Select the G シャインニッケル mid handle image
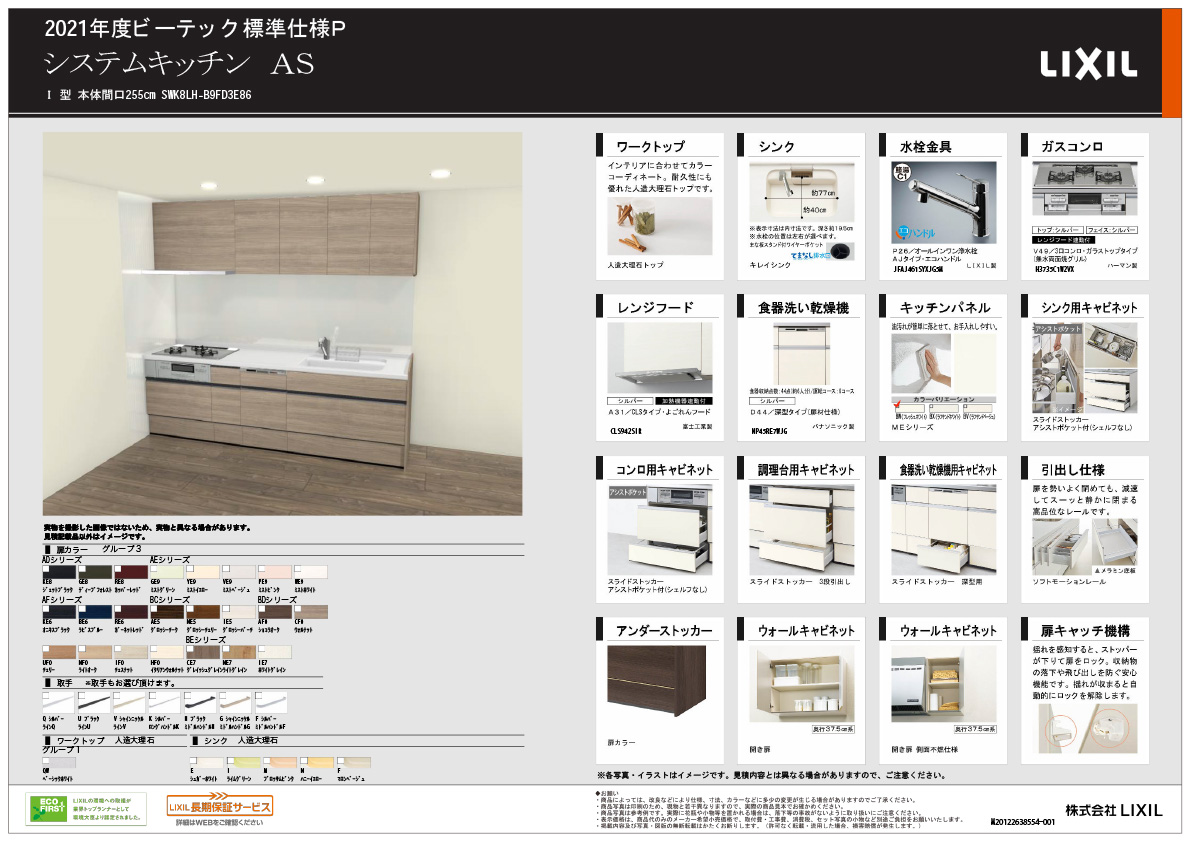This screenshot has width=1191, height=842. [x=235, y=702]
